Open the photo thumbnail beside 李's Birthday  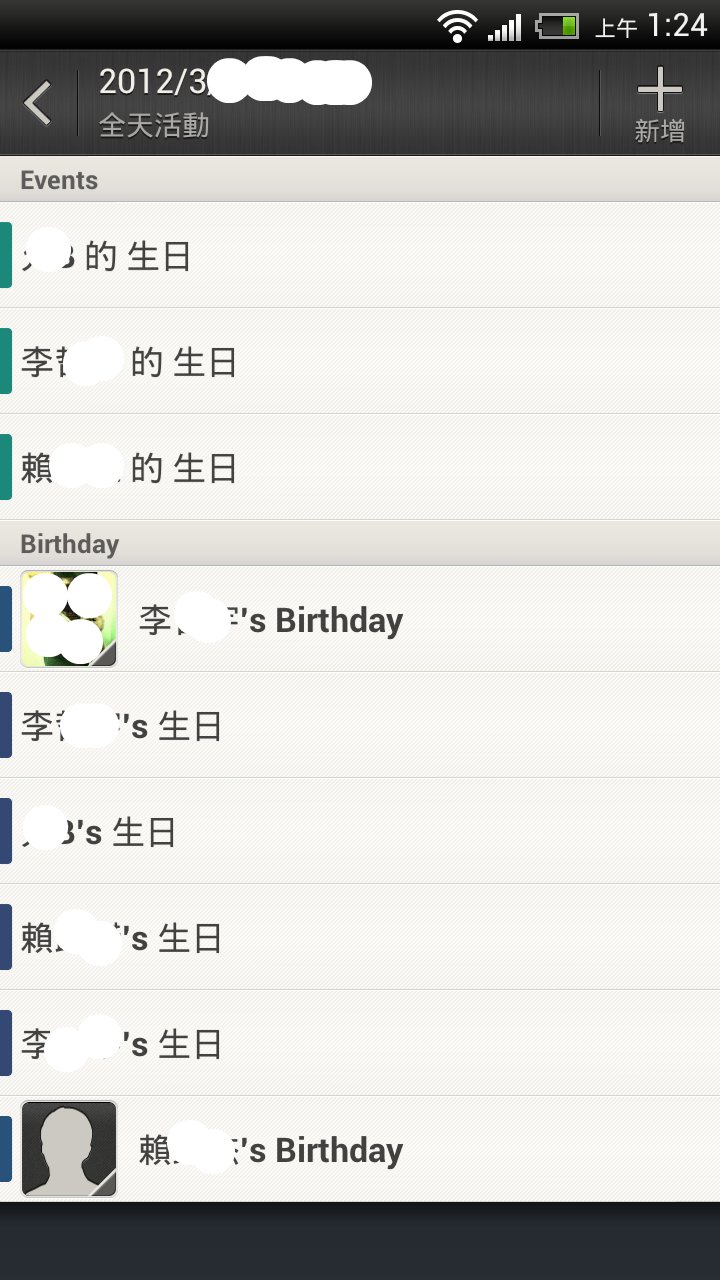(69, 619)
